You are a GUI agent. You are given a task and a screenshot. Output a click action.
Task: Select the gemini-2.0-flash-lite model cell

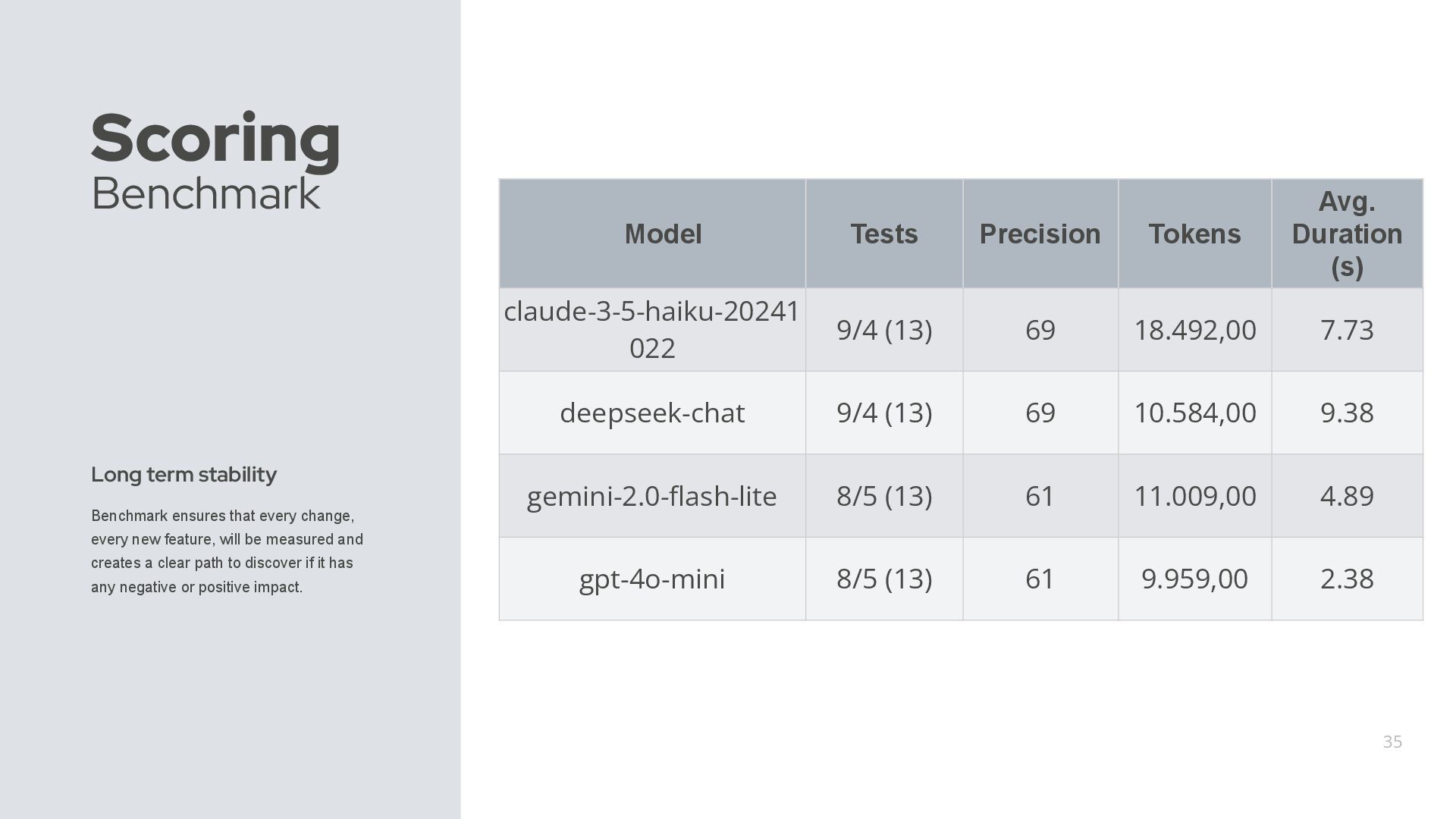pos(652,496)
